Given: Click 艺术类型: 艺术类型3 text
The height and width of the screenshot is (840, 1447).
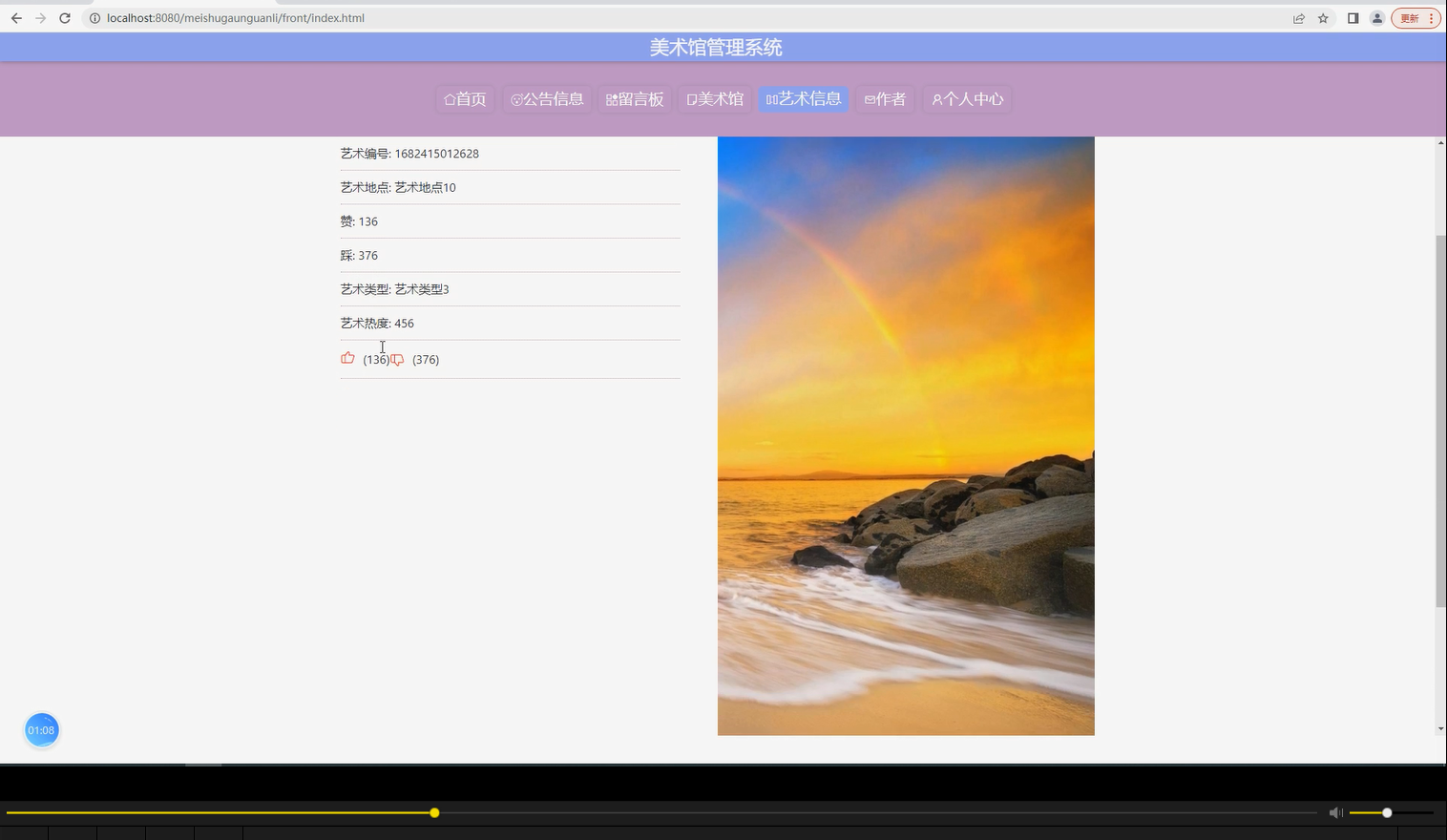Looking at the screenshot, I should [394, 289].
